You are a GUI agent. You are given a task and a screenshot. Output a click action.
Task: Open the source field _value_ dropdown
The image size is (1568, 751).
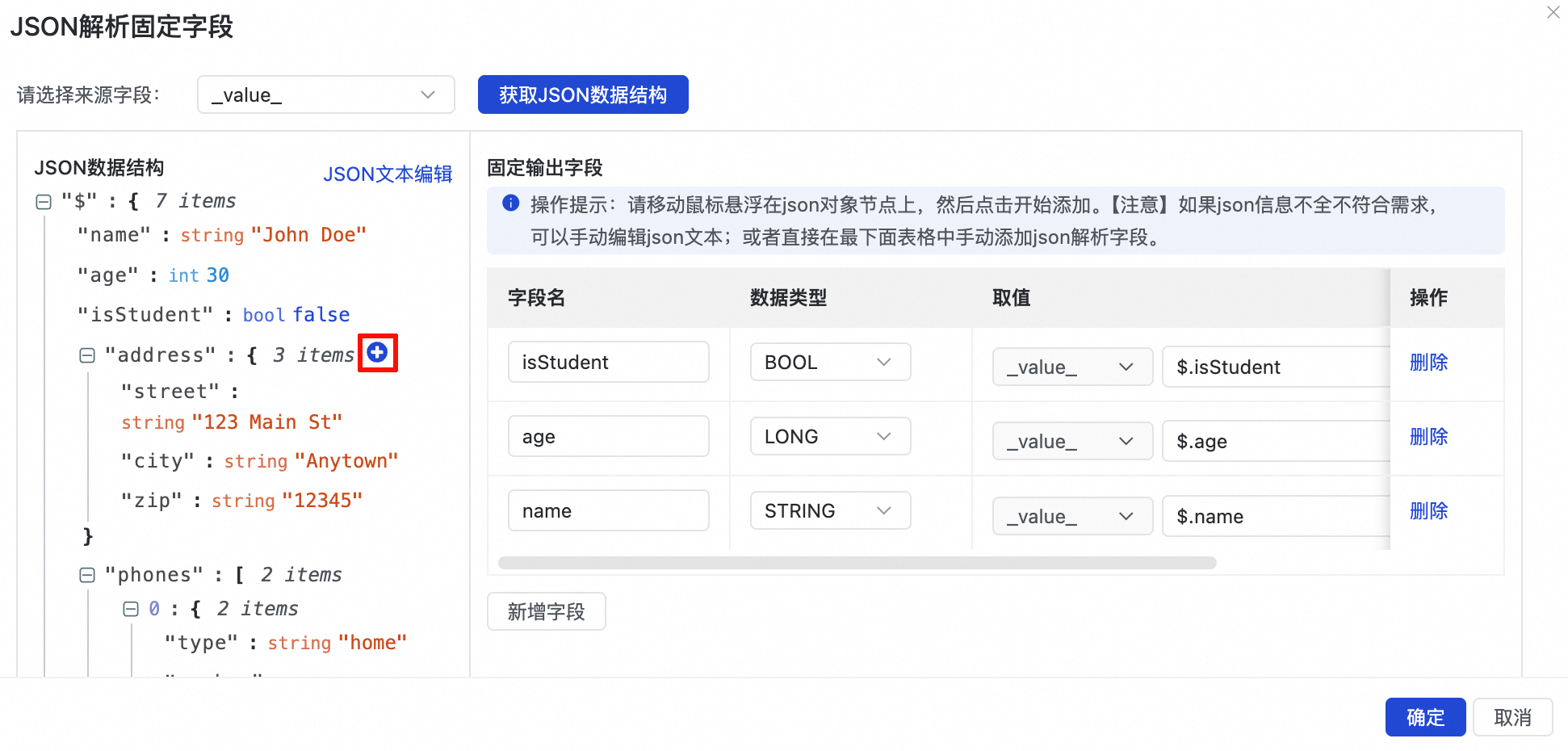click(x=325, y=94)
